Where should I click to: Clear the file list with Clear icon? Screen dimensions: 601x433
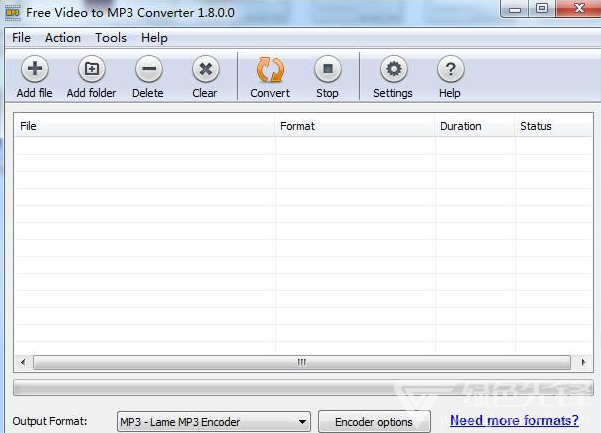(x=205, y=69)
